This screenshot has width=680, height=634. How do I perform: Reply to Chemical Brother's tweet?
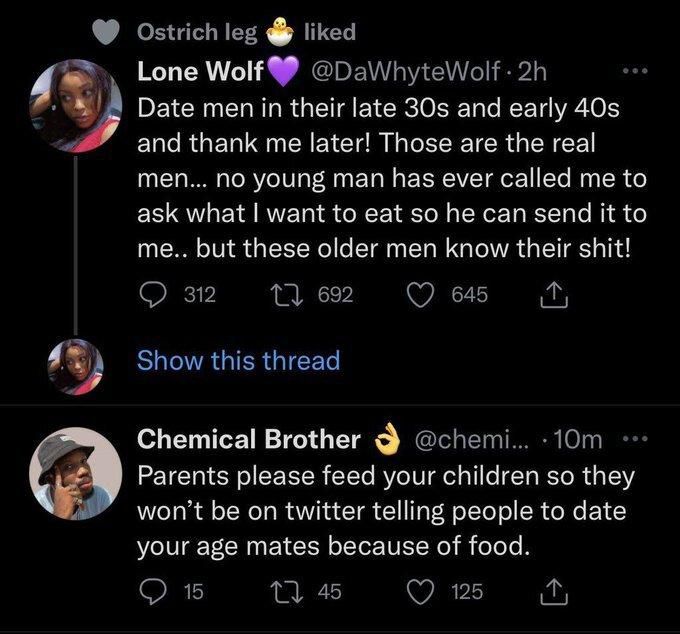[151, 592]
